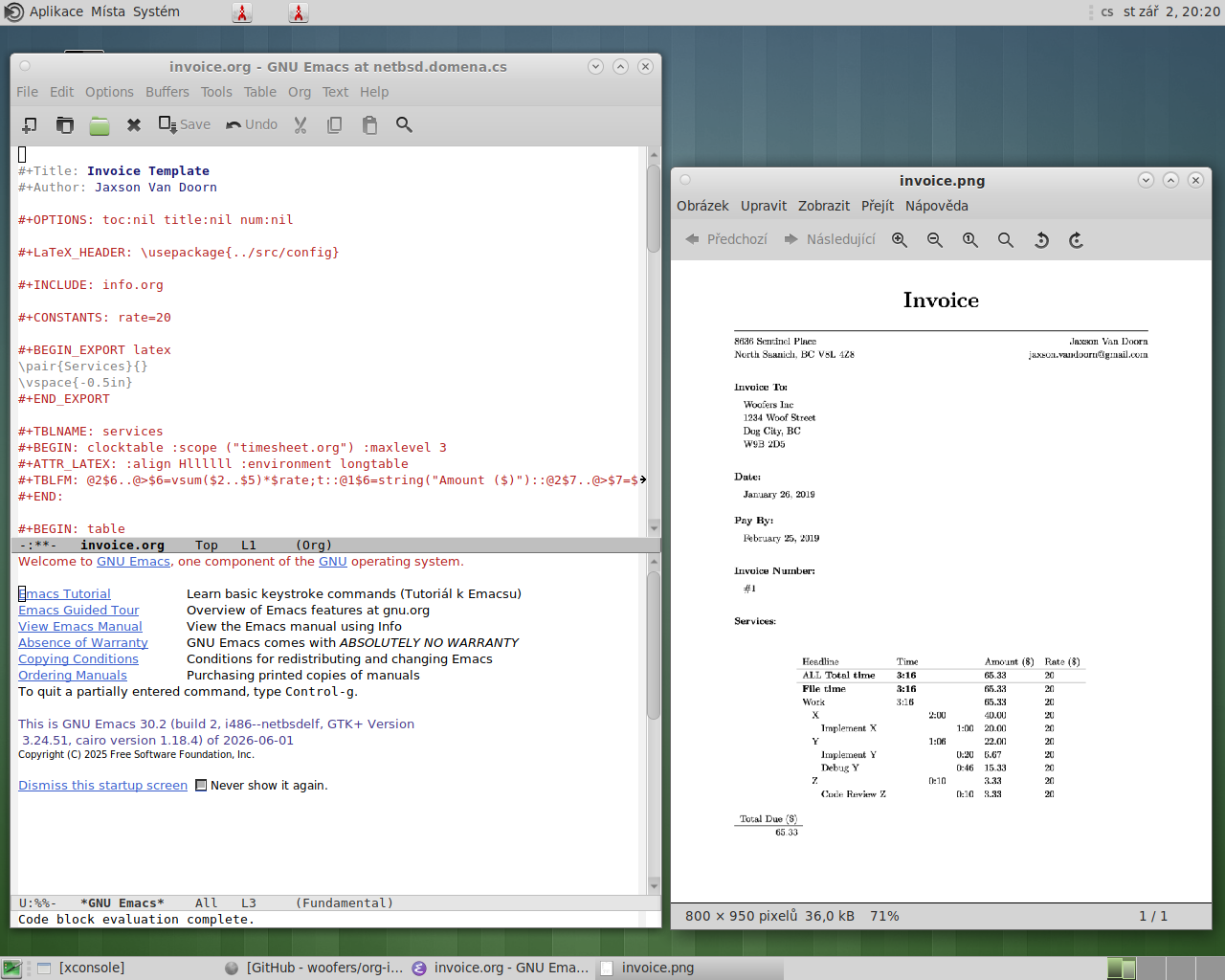Image resolution: width=1225 pixels, height=980 pixels.
Task: Click the Search magnifier in Emacs toolbar
Action: pos(404,124)
